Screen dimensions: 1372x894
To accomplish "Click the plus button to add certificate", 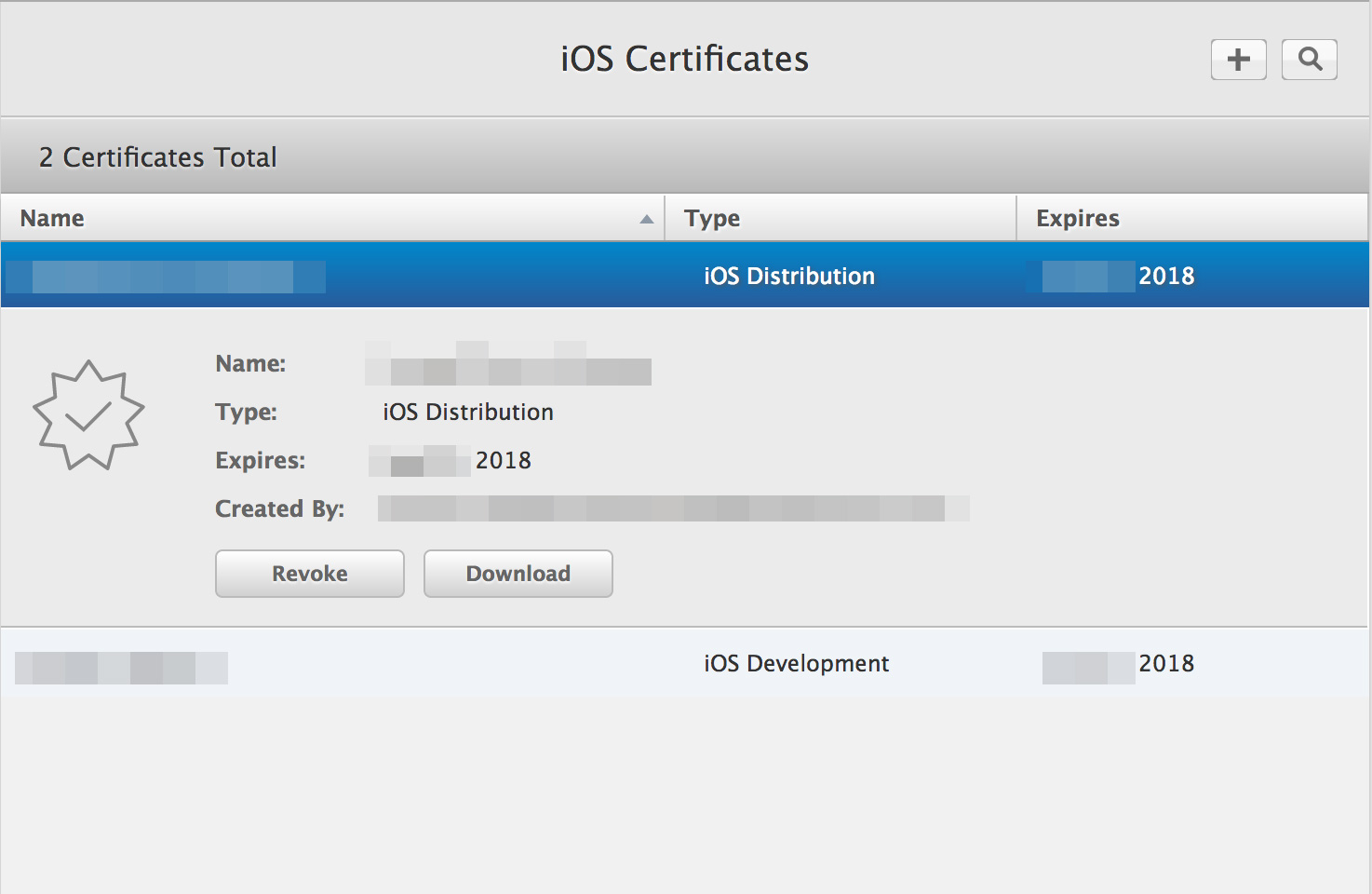I will coord(1238,60).
